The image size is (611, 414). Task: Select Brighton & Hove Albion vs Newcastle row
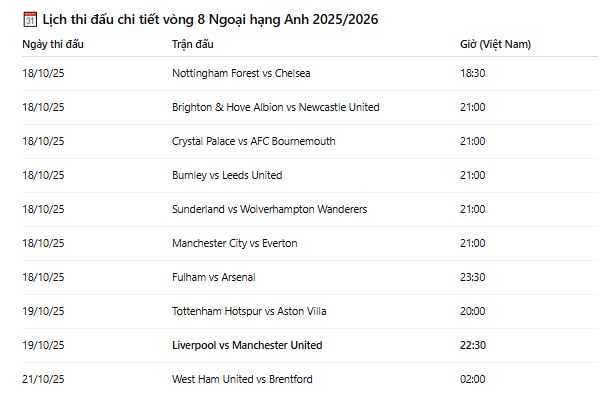275,107
